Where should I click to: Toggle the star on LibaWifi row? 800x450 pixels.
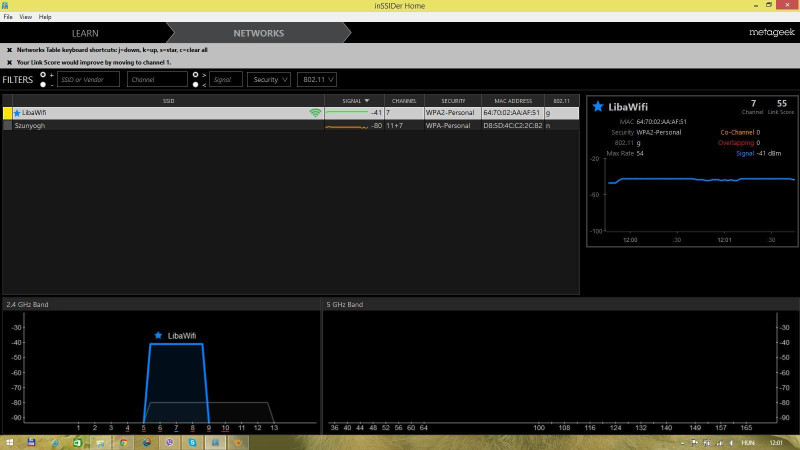pos(17,113)
